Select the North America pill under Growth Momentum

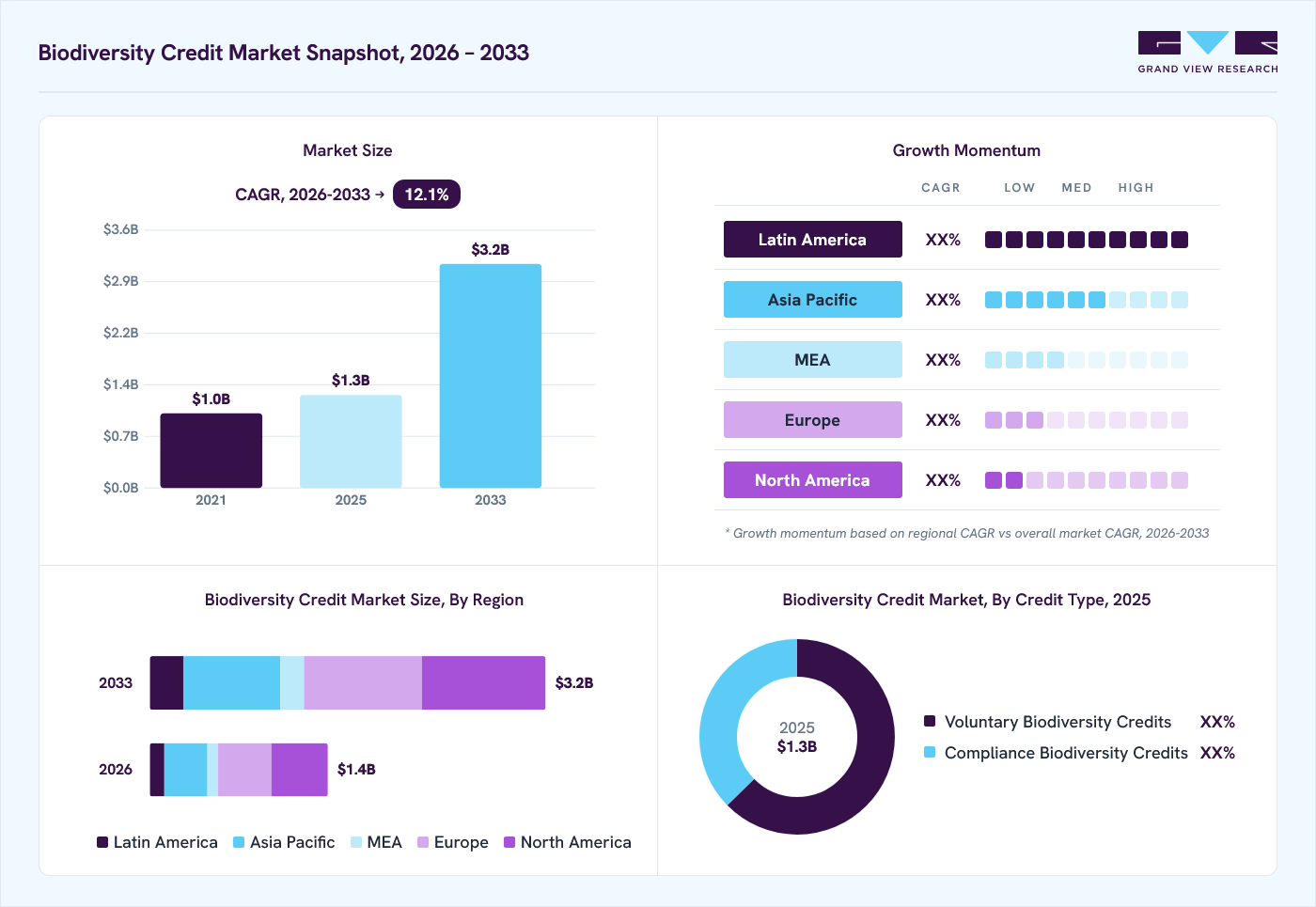tap(813, 480)
